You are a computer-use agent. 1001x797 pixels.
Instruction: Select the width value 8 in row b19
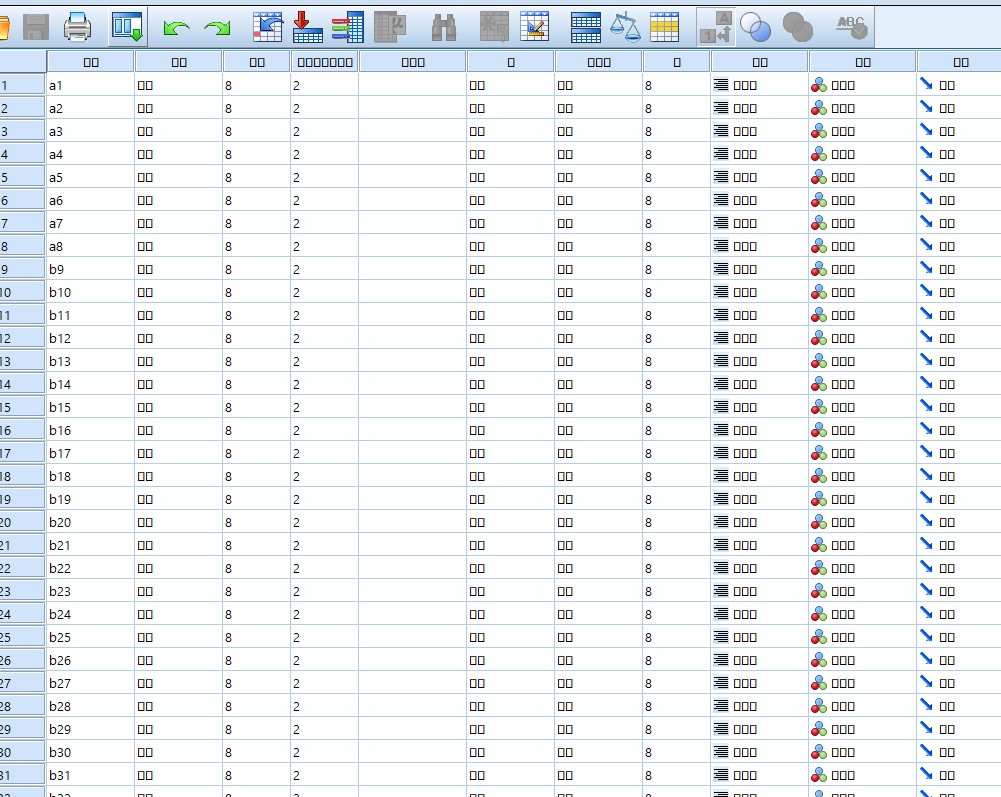[x=256, y=499]
